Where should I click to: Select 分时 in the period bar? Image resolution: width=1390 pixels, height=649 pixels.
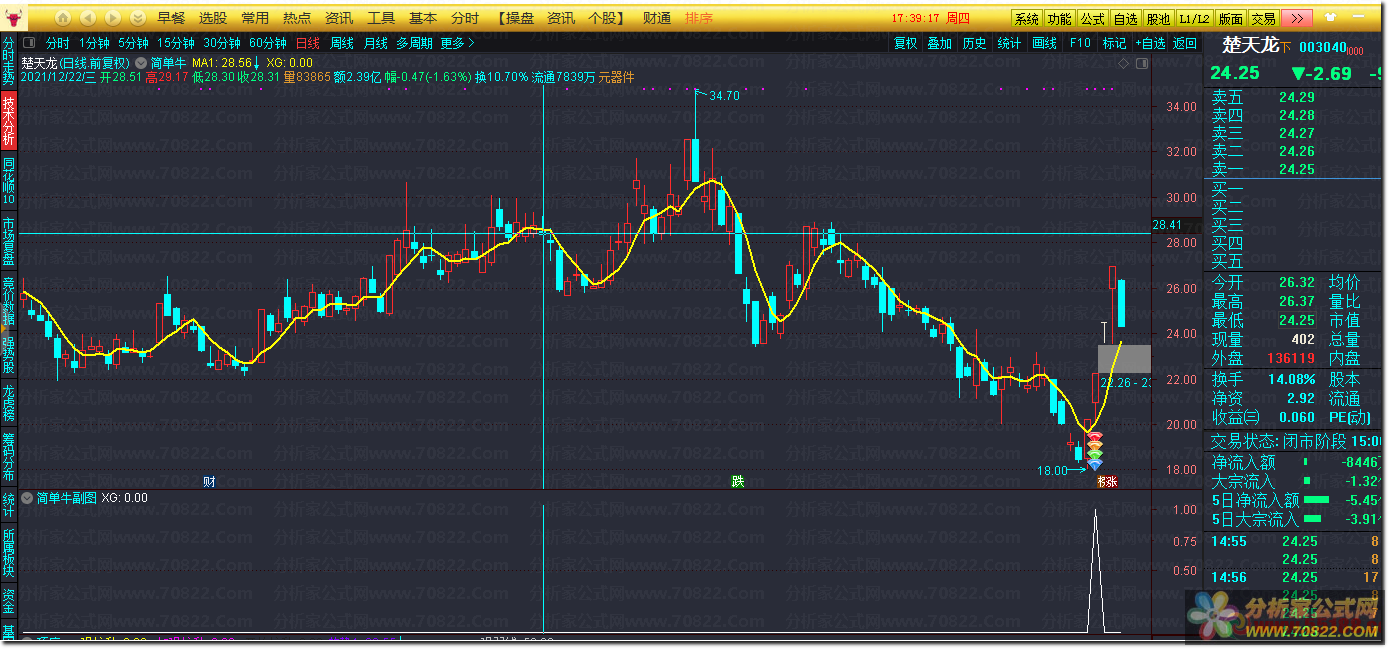coord(58,43)
